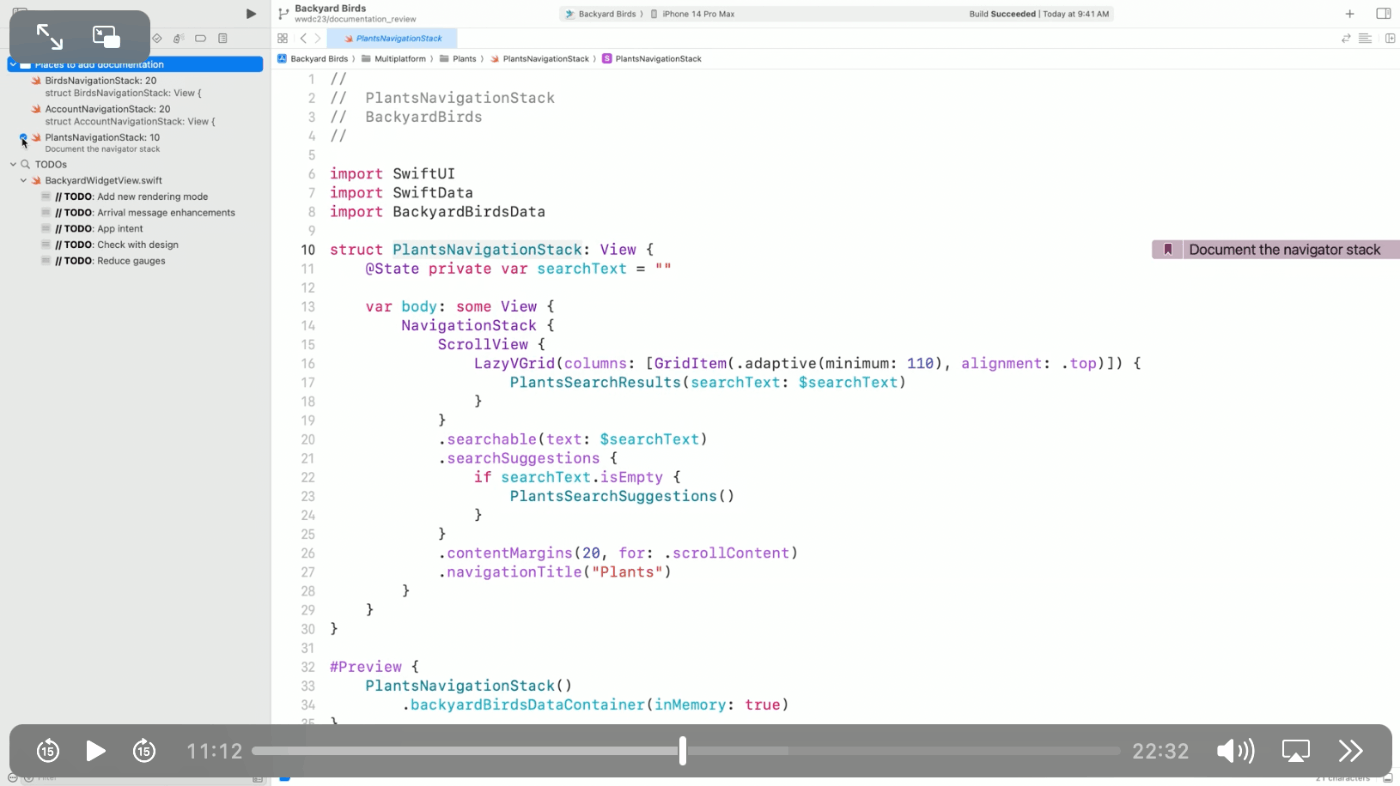Click the bookmark icon in the line annotation
Image resolution: width=1400 pixels, height=786 pixels.
click(1167, 250)
